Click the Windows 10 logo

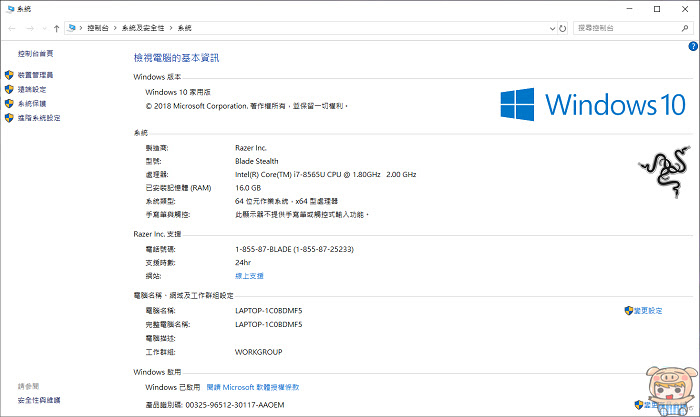click(x=593, y=104)
